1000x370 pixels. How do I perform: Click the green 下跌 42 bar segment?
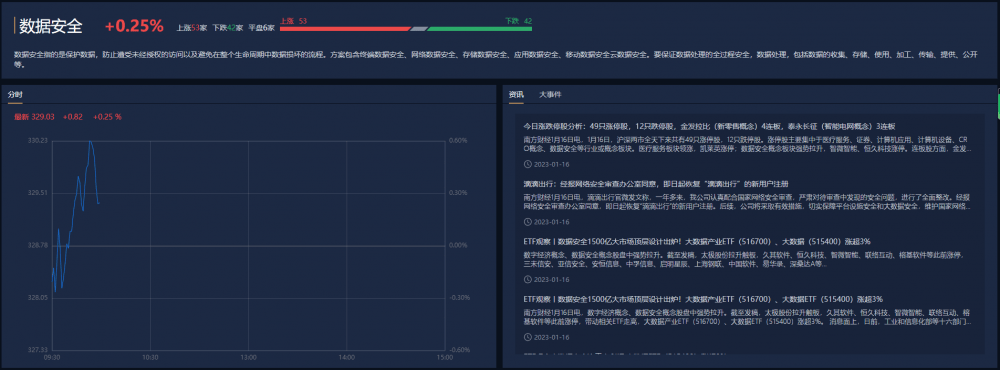[x=480, y=28]
